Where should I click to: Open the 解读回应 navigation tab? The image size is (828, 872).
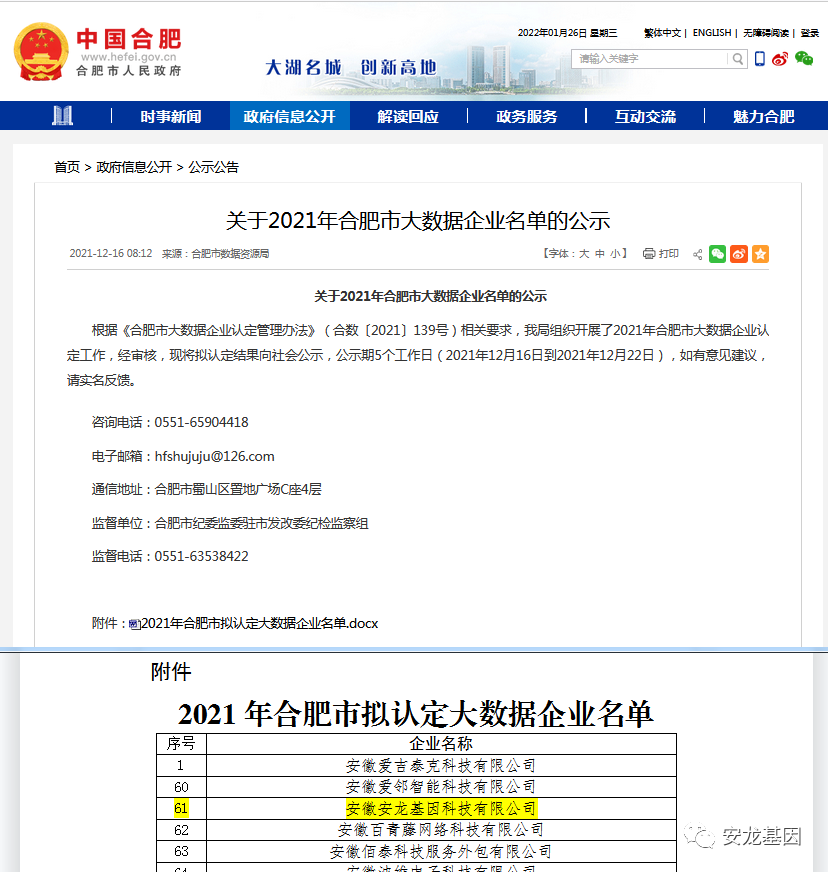[x=408, y=116]
